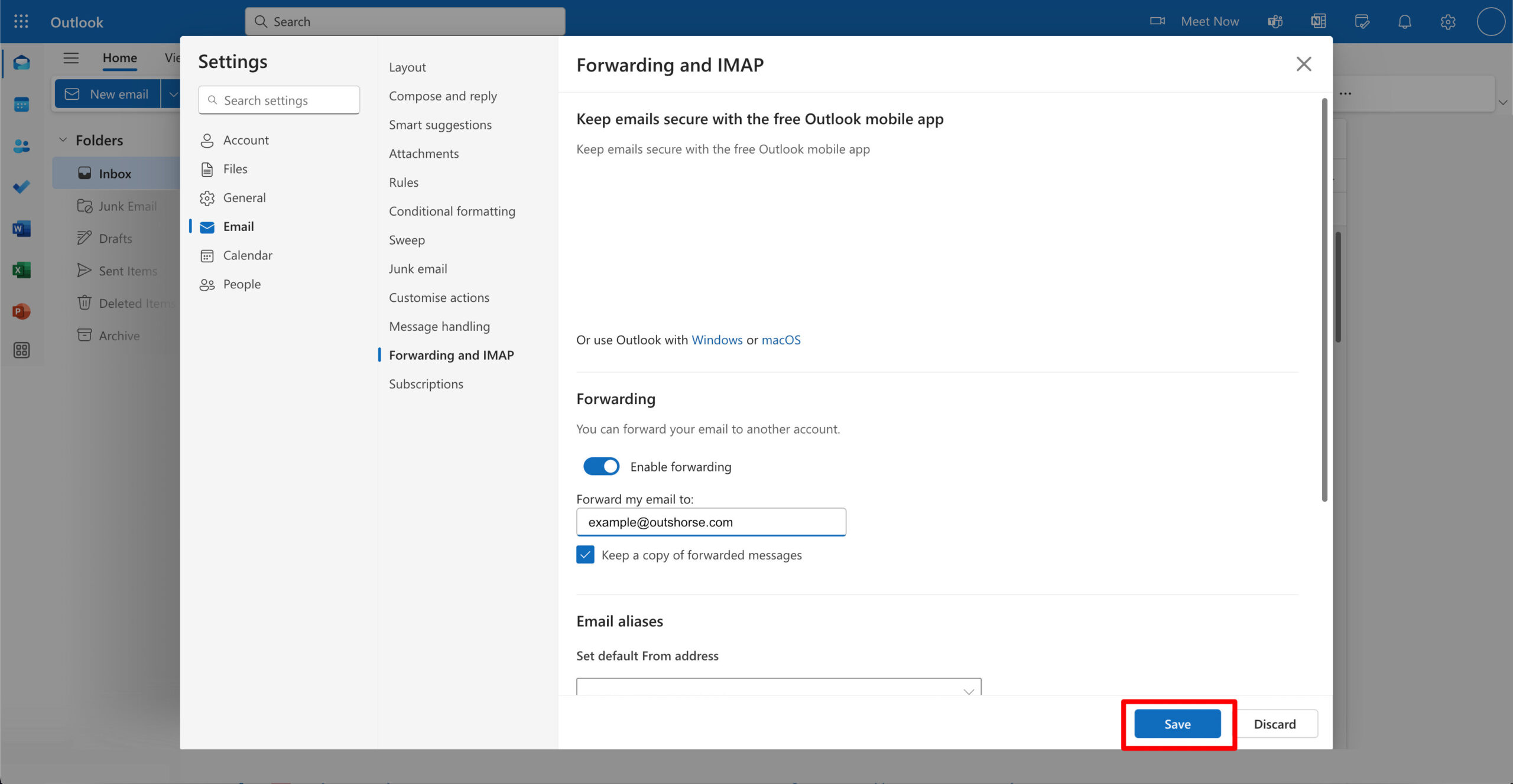Open the default From address dropdown

point(778,687)
